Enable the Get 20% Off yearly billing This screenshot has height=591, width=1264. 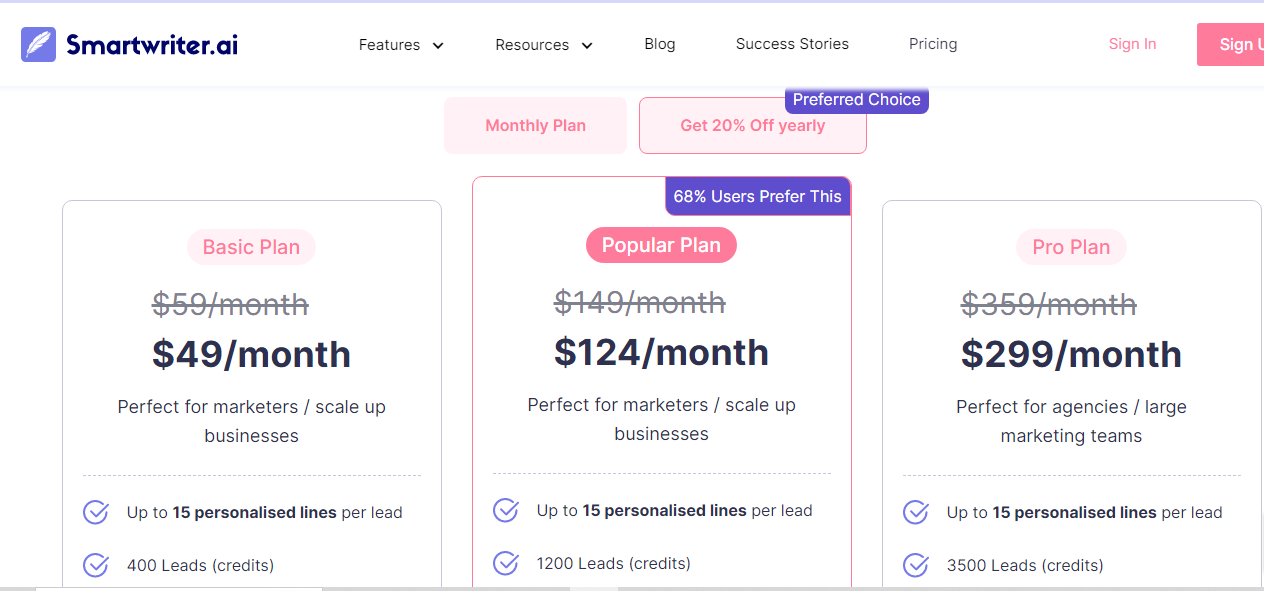[752, 125]
